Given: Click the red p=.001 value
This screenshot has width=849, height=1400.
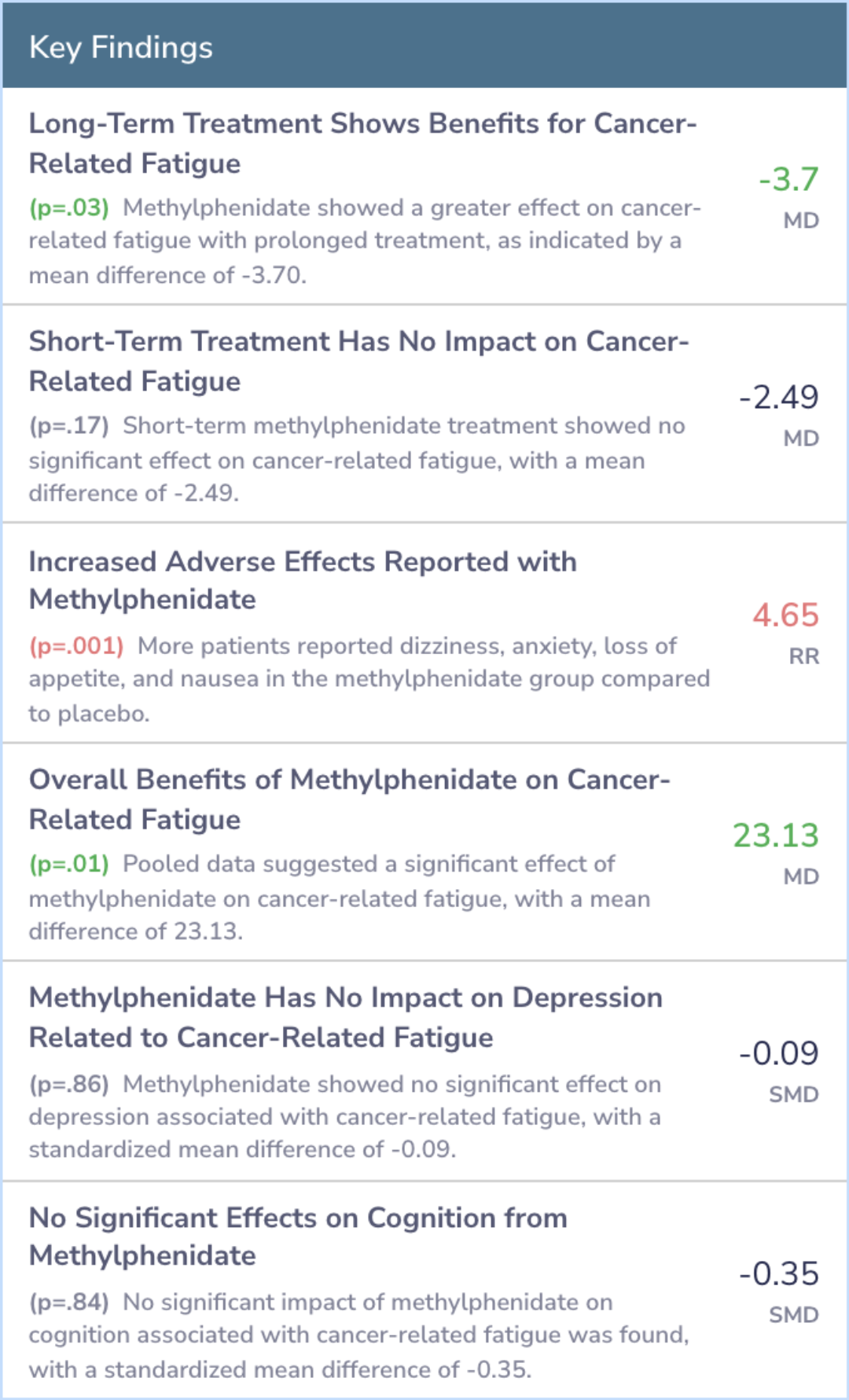Looking at the screenshot, I should [x=76, y=645].
